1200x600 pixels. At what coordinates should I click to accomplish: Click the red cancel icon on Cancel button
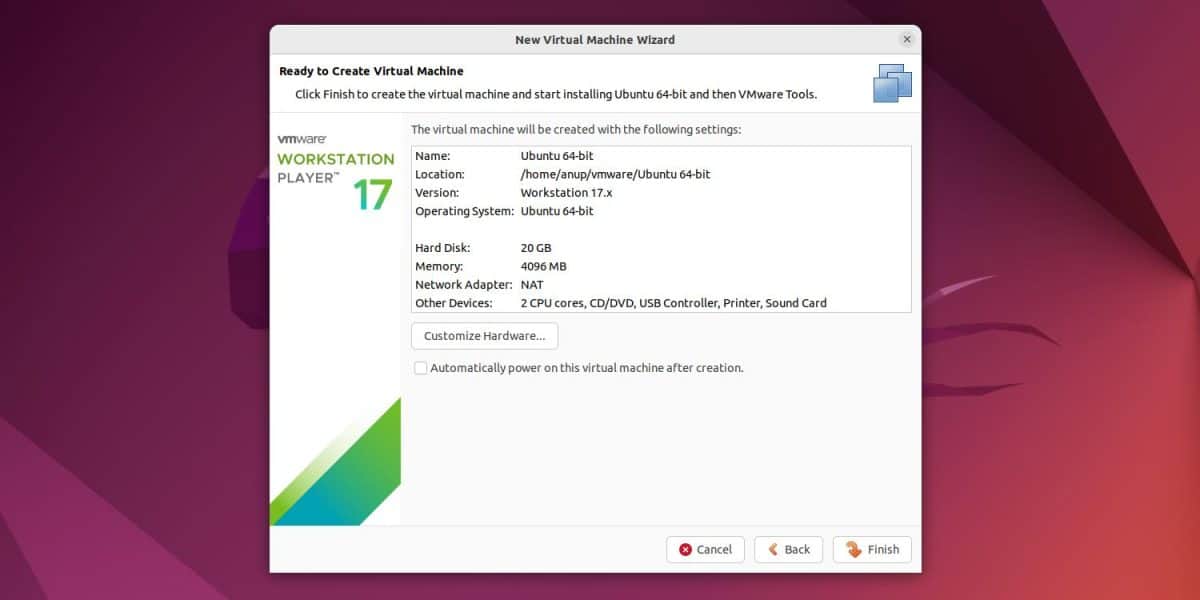[x=686, y=549]
